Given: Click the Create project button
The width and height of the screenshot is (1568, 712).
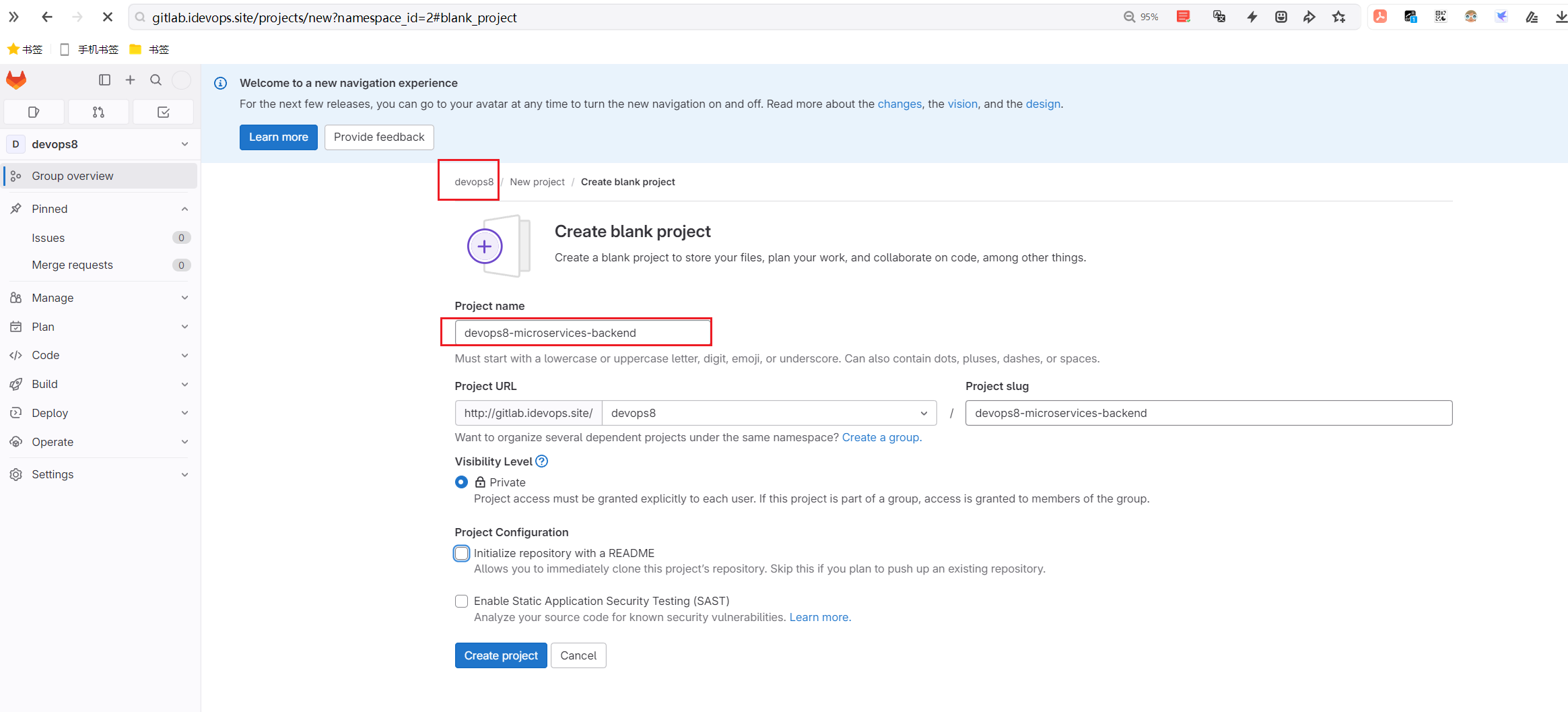Looking at the screenshot, I should 501,655.
